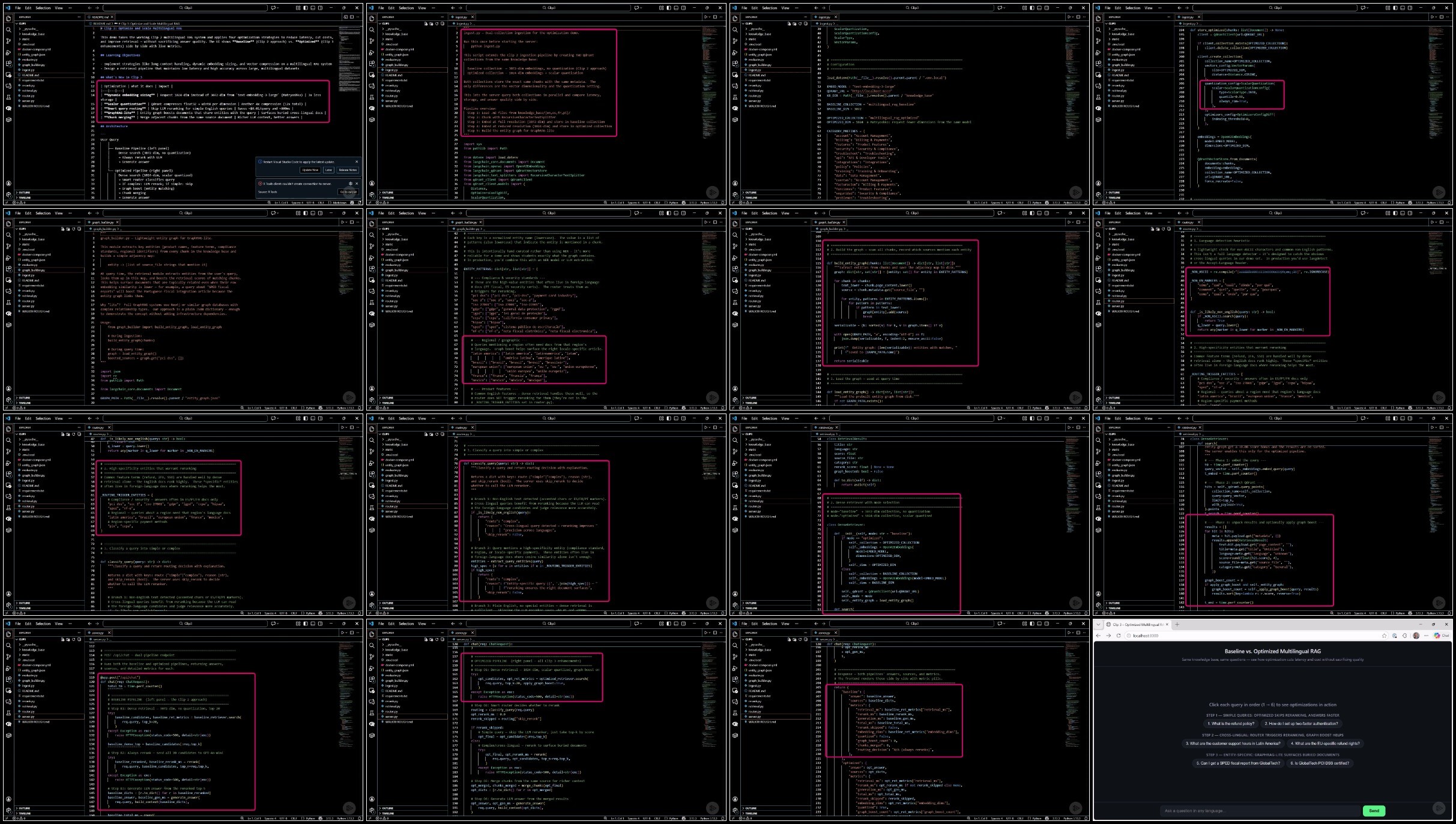Click query '4. What are the EU-specific refund rights?'
This screenshot has width=1456, height=824.
click(1325, 743)
